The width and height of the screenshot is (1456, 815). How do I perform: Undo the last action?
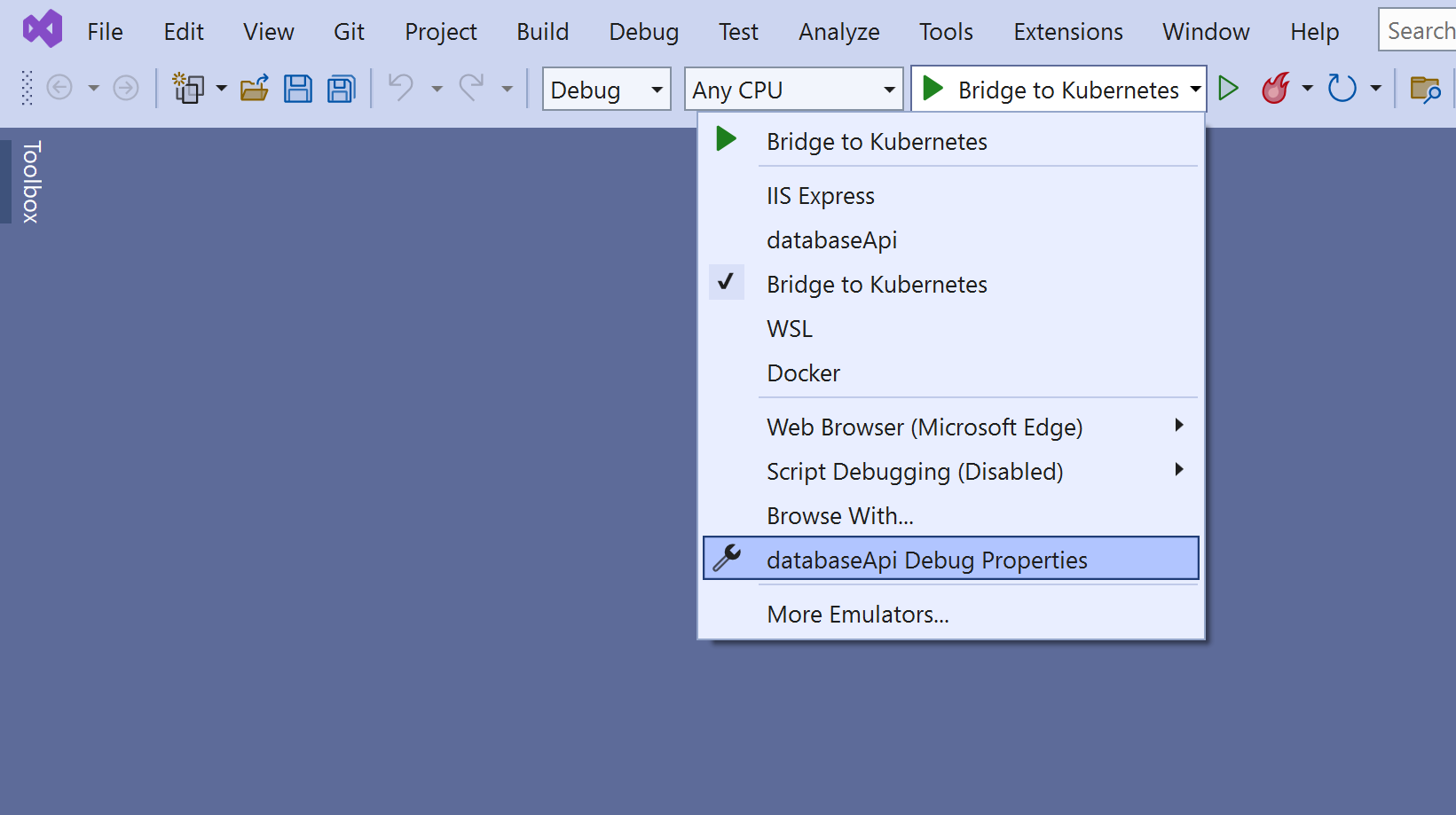pyautogui.click(x=402, y=89)
